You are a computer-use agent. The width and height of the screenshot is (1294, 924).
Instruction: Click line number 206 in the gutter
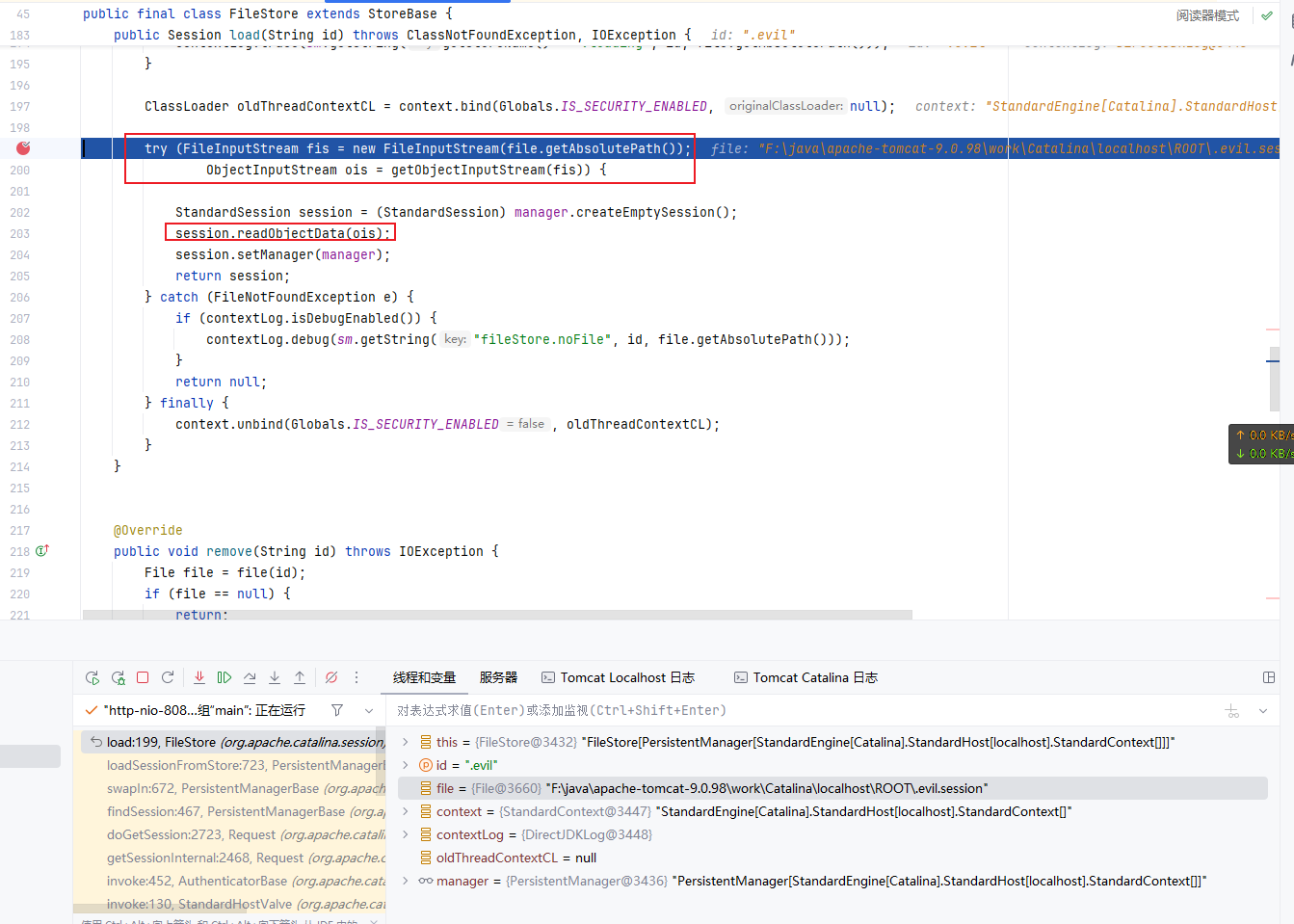(x=19, y=297)
